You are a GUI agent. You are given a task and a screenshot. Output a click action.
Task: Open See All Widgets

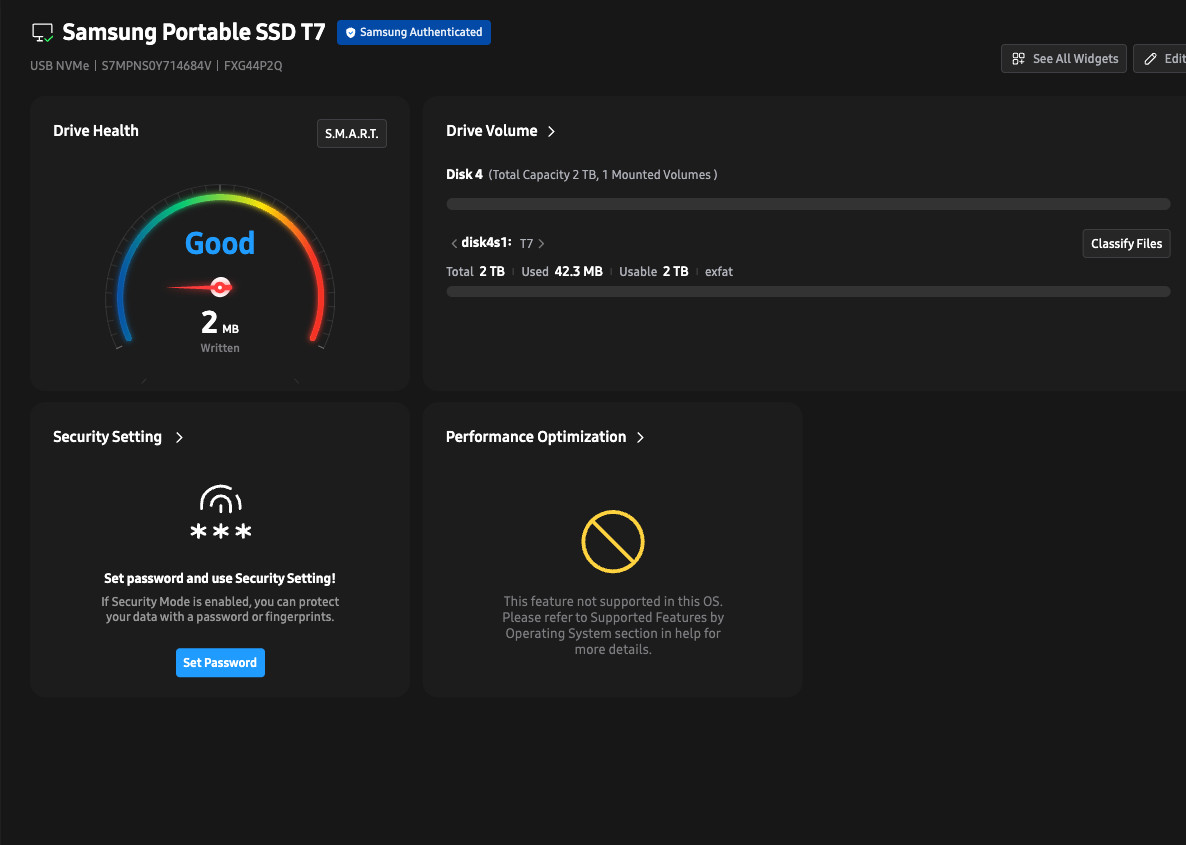click(1063, 58)
